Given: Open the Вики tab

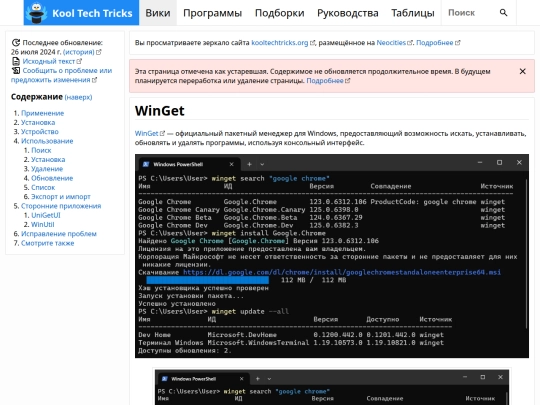Looking at the screenshot, I should click(x=158, y=13).
